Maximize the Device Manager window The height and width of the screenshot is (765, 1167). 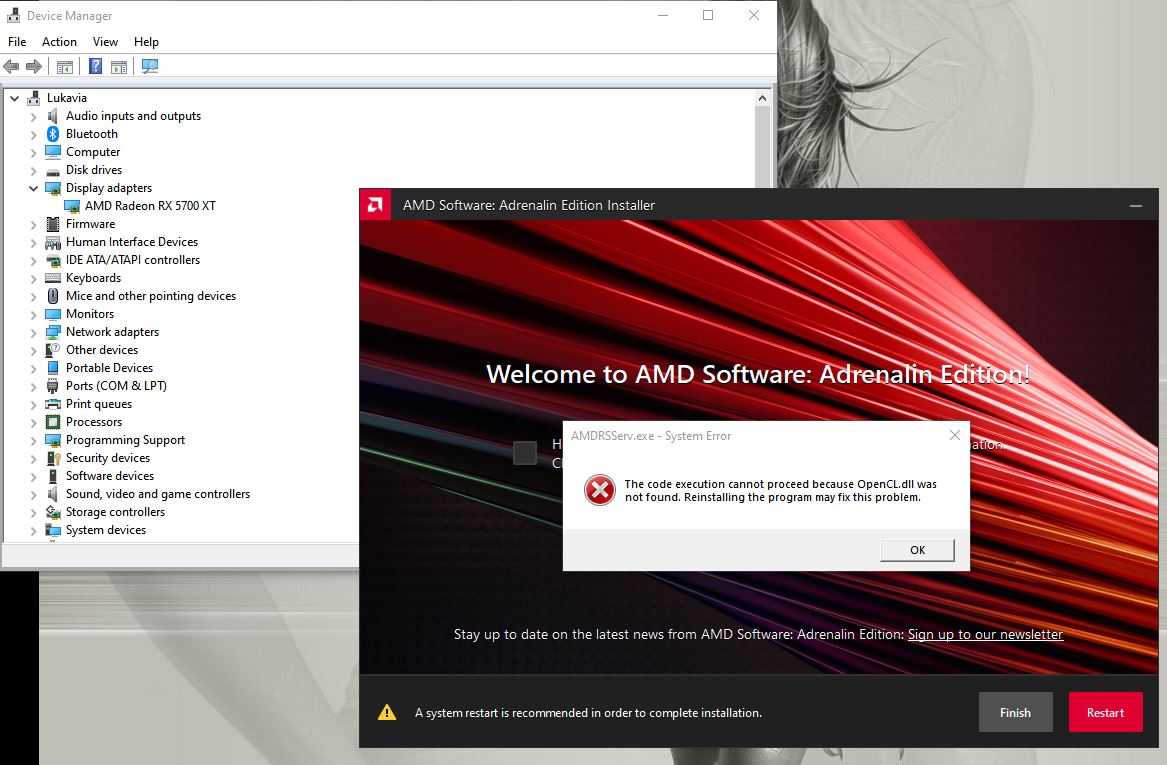[x=708, y=15]
